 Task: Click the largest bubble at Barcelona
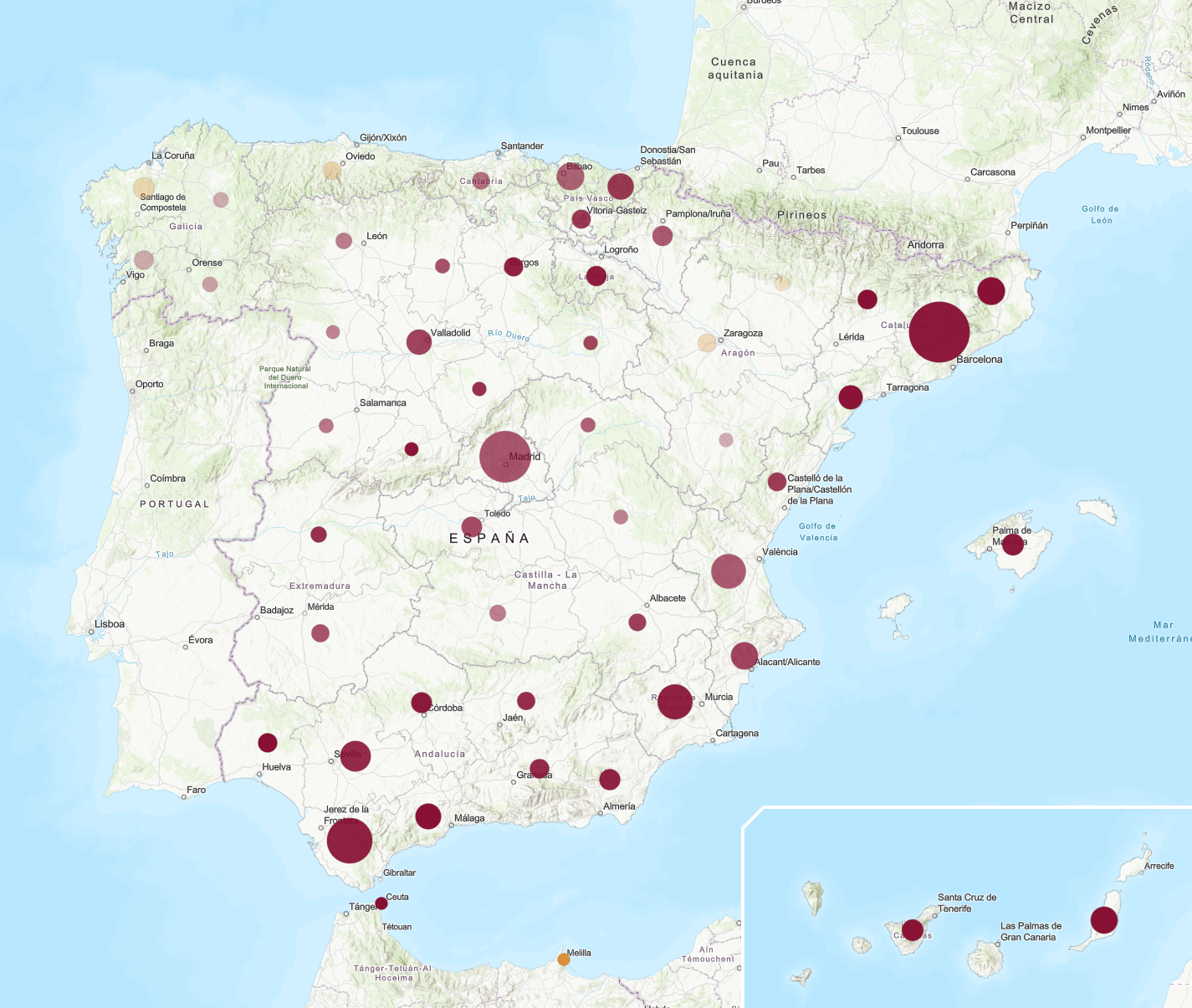tap(939, 332)
